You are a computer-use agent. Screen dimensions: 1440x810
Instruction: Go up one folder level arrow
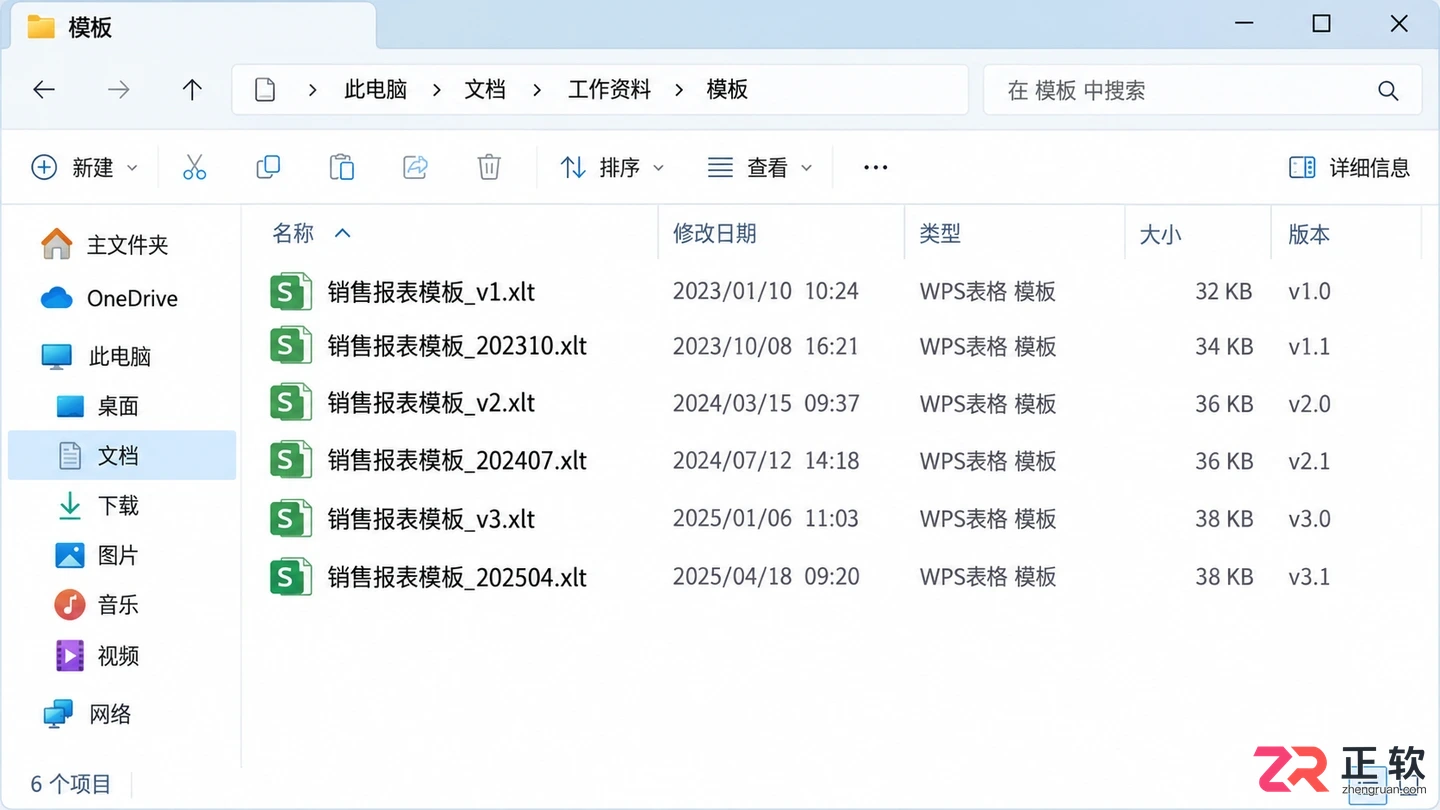192,90
